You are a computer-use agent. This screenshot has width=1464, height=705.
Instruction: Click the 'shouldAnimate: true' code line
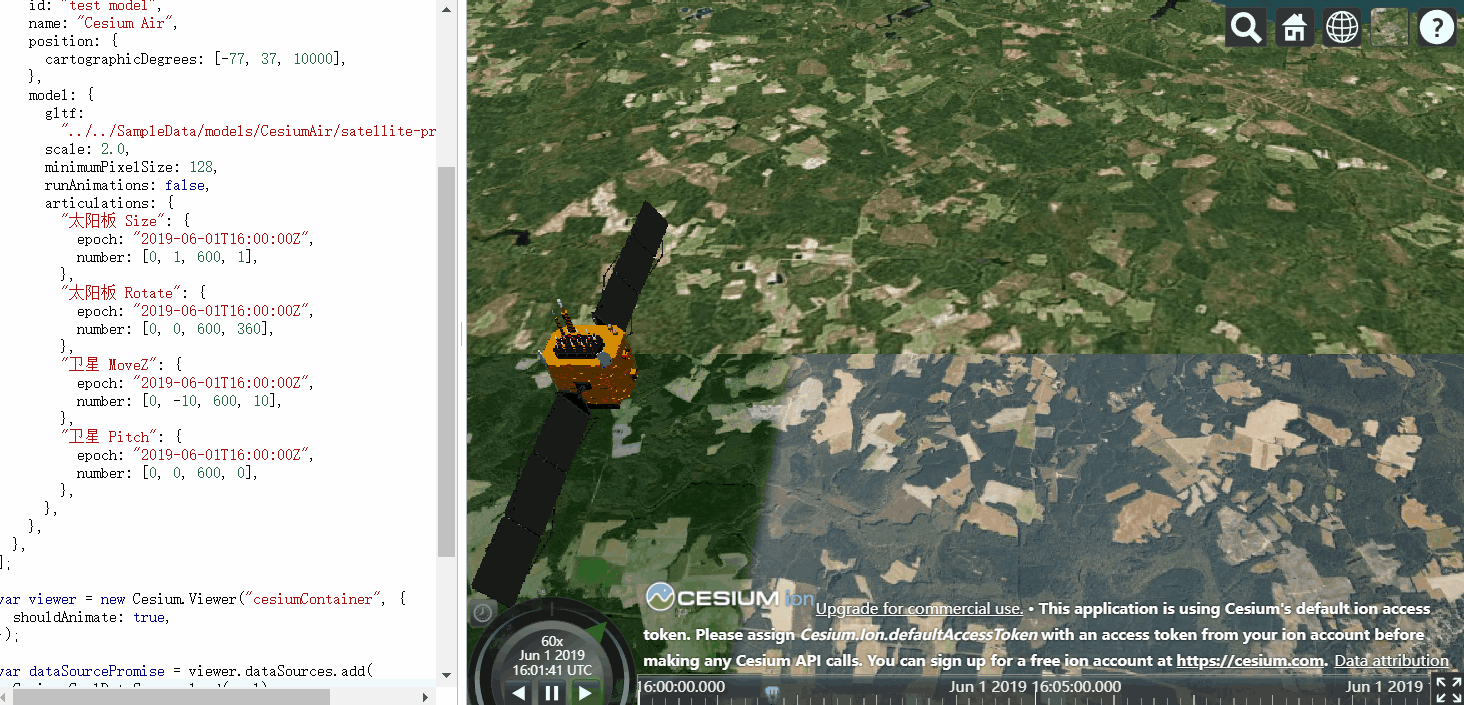pyautogui.click(x=91, y=617)
